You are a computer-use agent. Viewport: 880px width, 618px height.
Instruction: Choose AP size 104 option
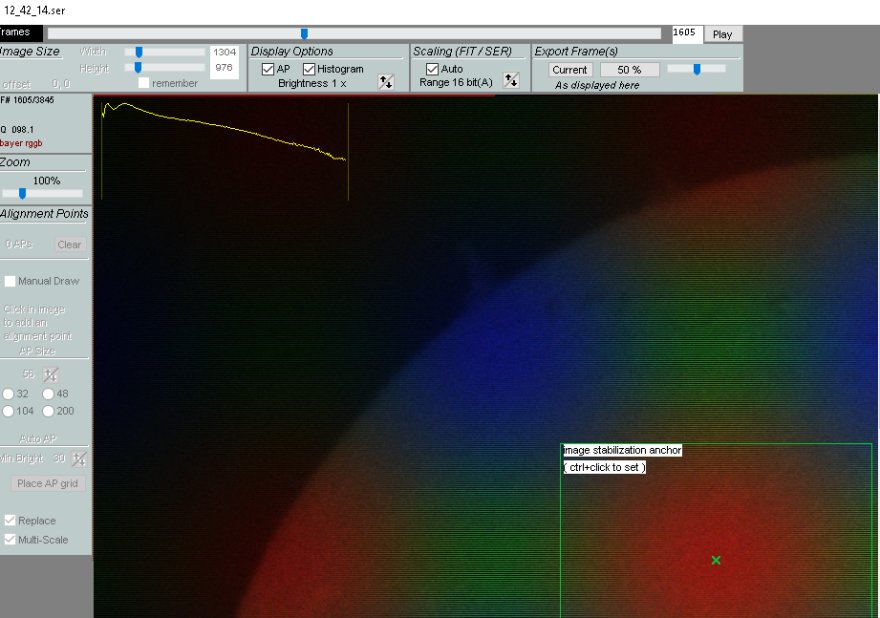tap(9, 411)
